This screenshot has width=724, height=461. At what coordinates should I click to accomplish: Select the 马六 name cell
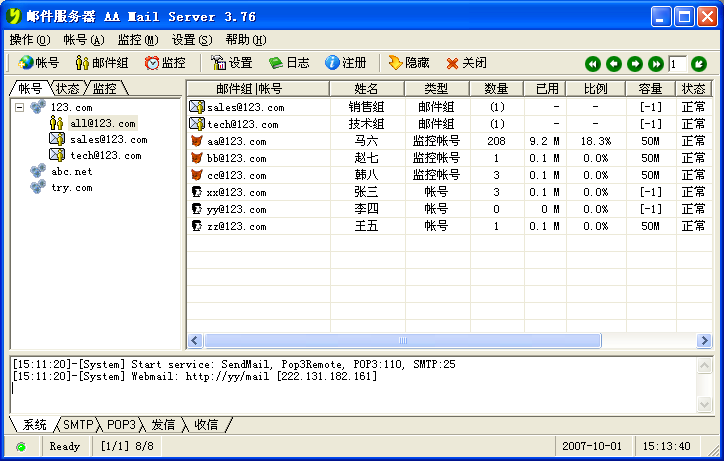367,141
